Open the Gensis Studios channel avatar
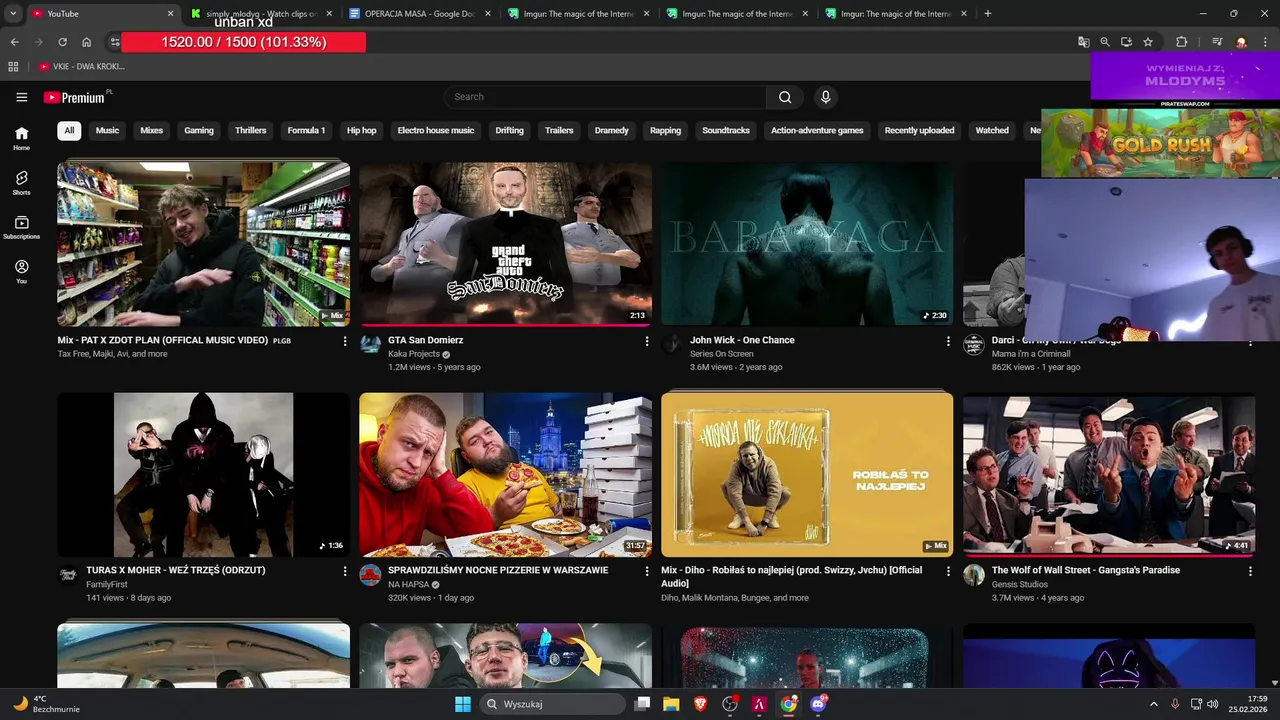Image resolution: width=1280 pixels, height=720 pixels. tap(974, 575)
